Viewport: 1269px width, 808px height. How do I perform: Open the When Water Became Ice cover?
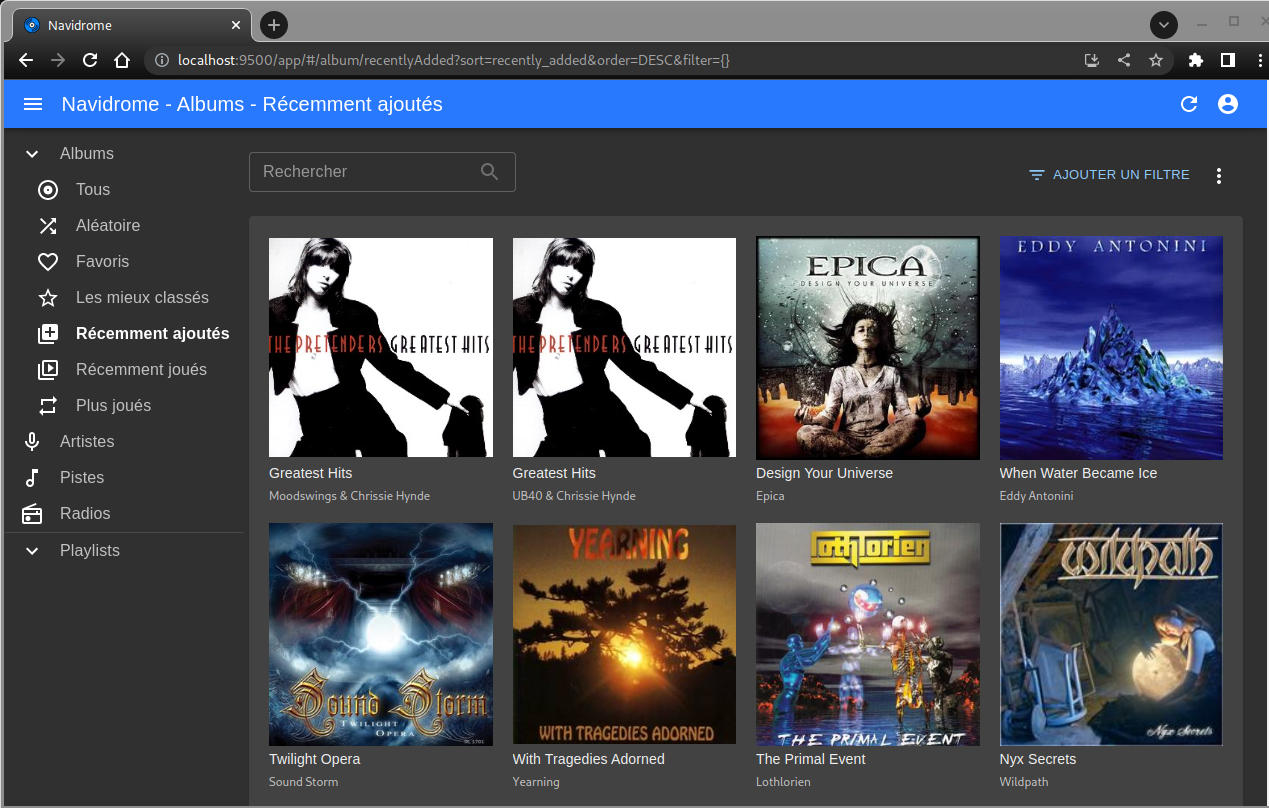[x=1111, y=348]
